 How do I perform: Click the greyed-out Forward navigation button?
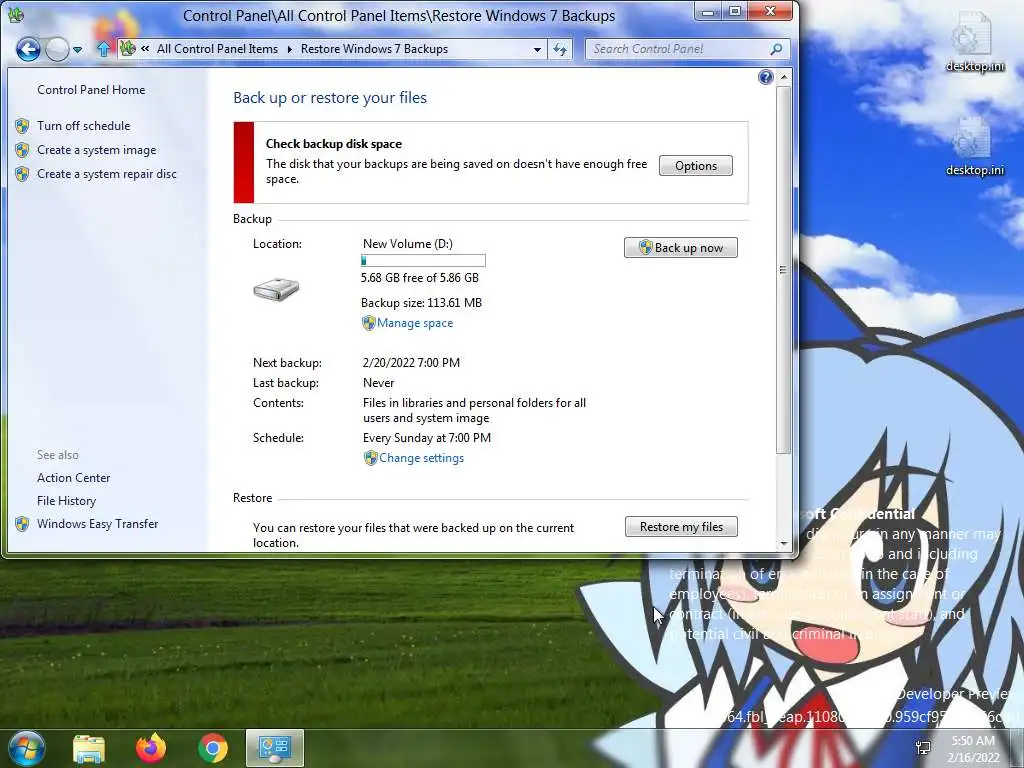[57, 49]
